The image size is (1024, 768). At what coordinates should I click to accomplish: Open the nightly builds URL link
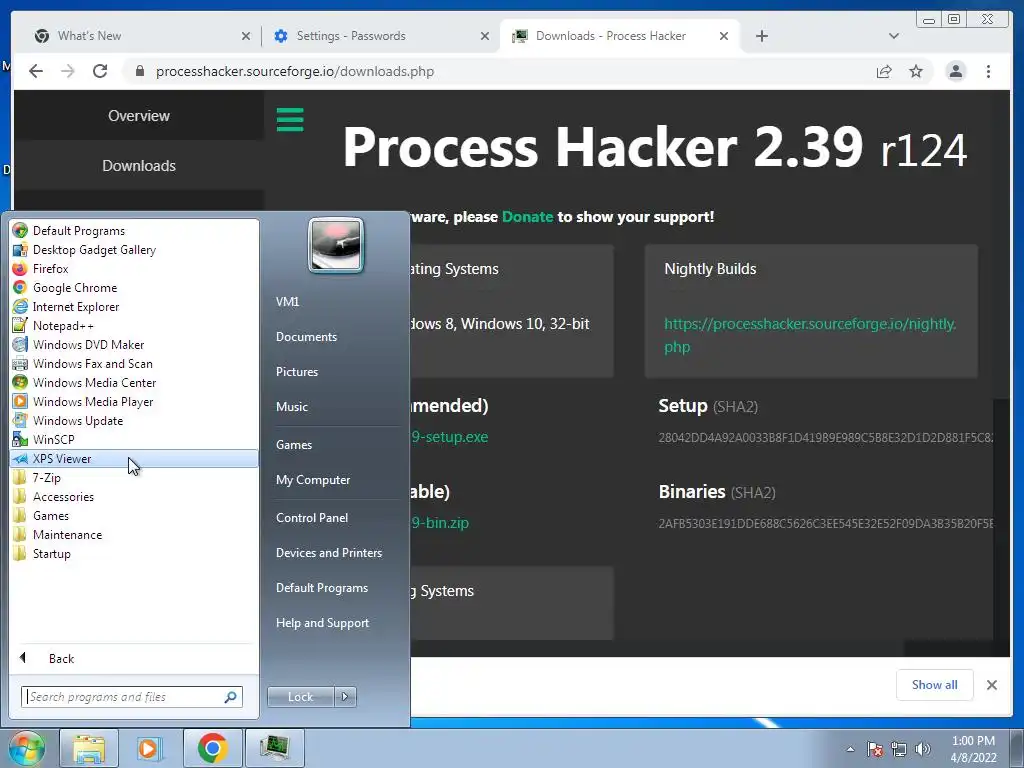810,335
